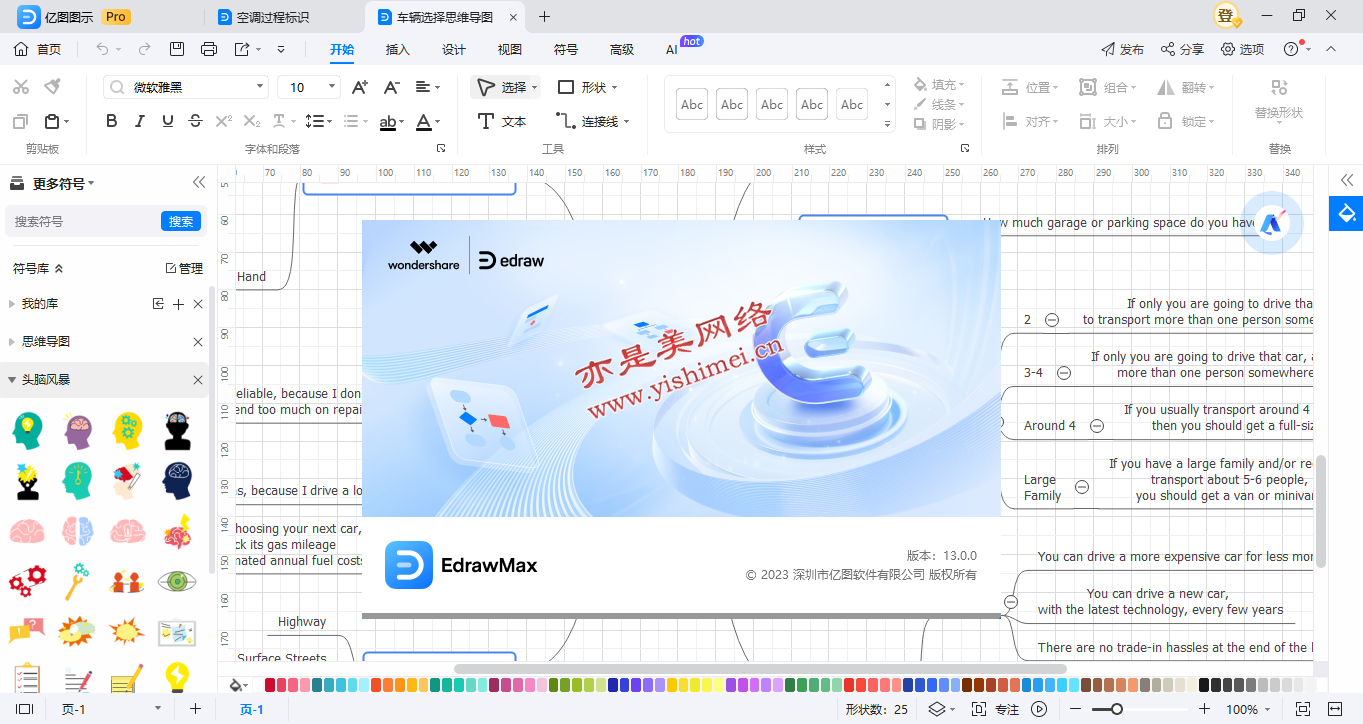Click the Export icon in quick toolbar
Viewport: 1363px width, 724px height.
tap(242, 49)
